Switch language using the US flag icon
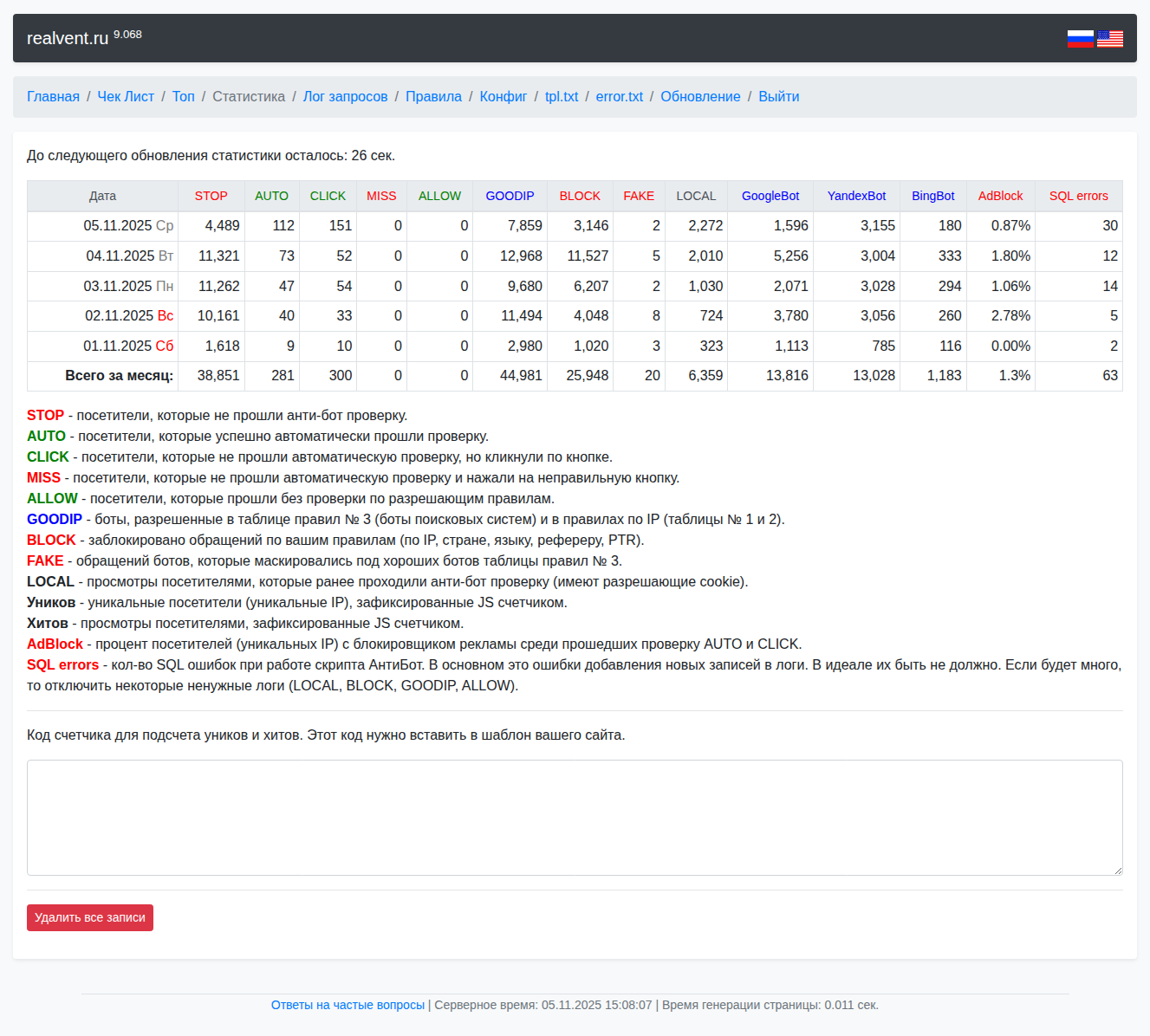The width and height of the screenshot is (1150, 1036). [1109, 38]
